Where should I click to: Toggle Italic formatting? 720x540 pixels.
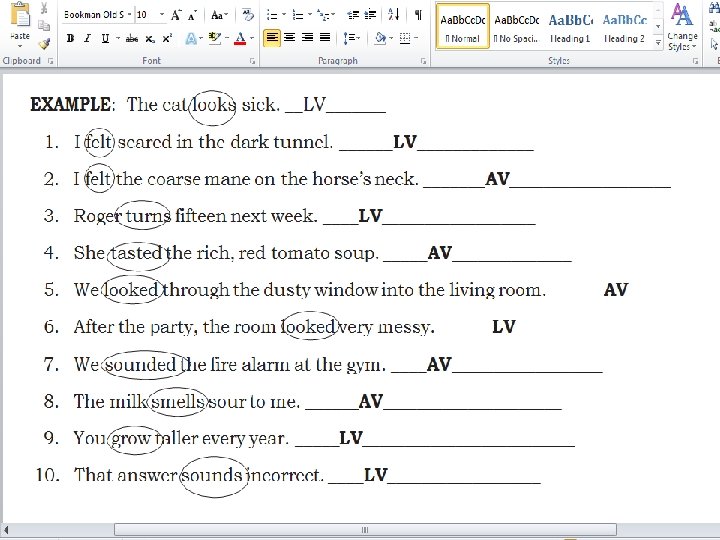[x=88, y=39]
